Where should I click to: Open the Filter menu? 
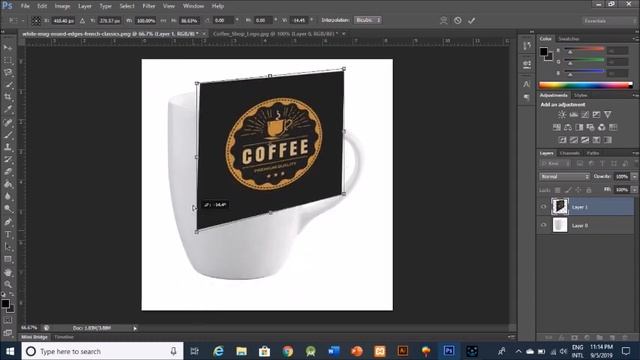[149, 6]
